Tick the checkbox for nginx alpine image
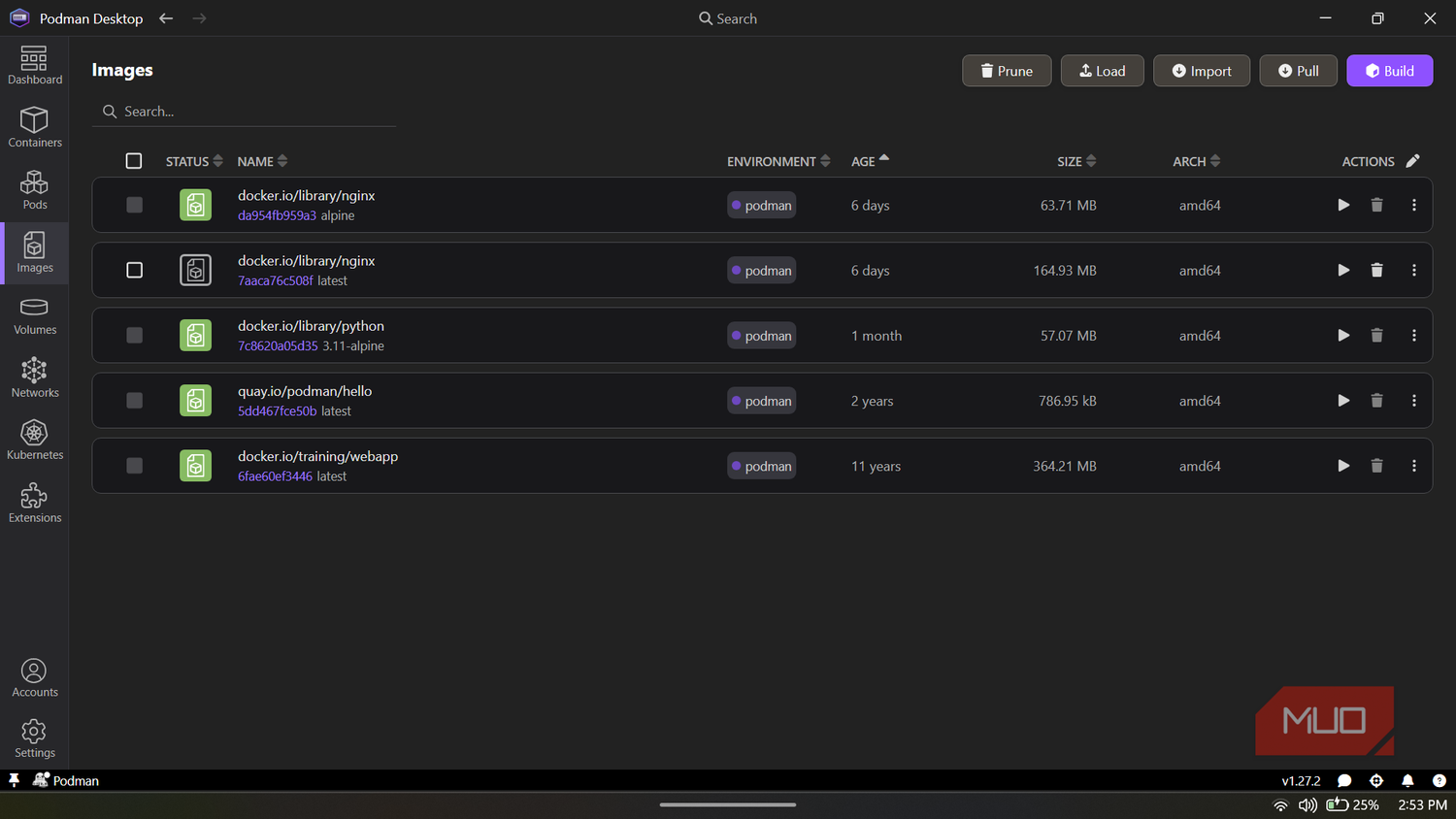This screenshot has width=1456, height=819. 134,205
